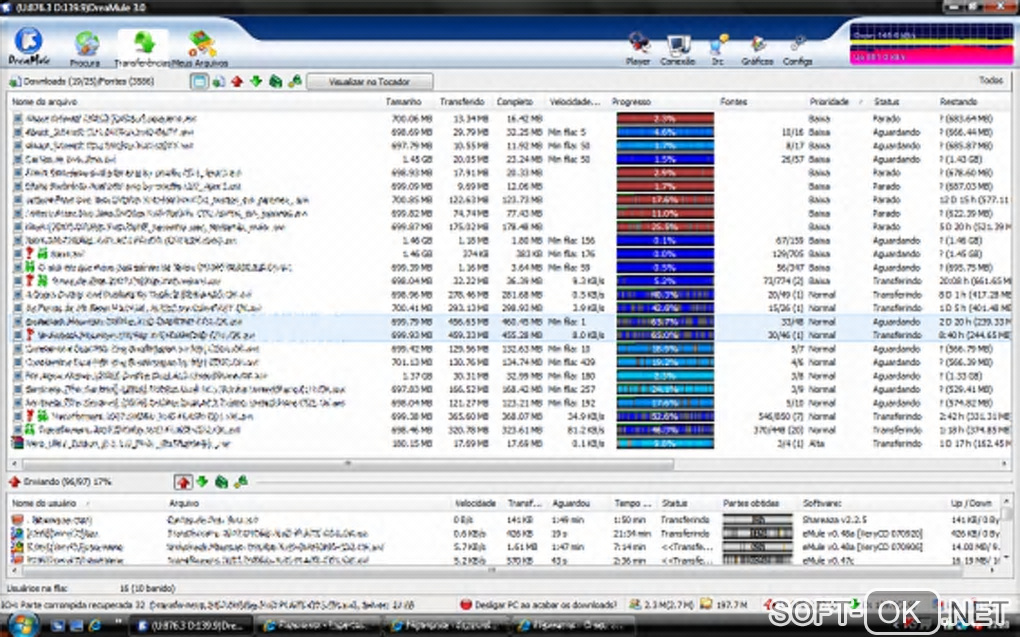Open the Procura search section
The height and width of the screenshot is (637, 1020).
click(x=87, y=48)
